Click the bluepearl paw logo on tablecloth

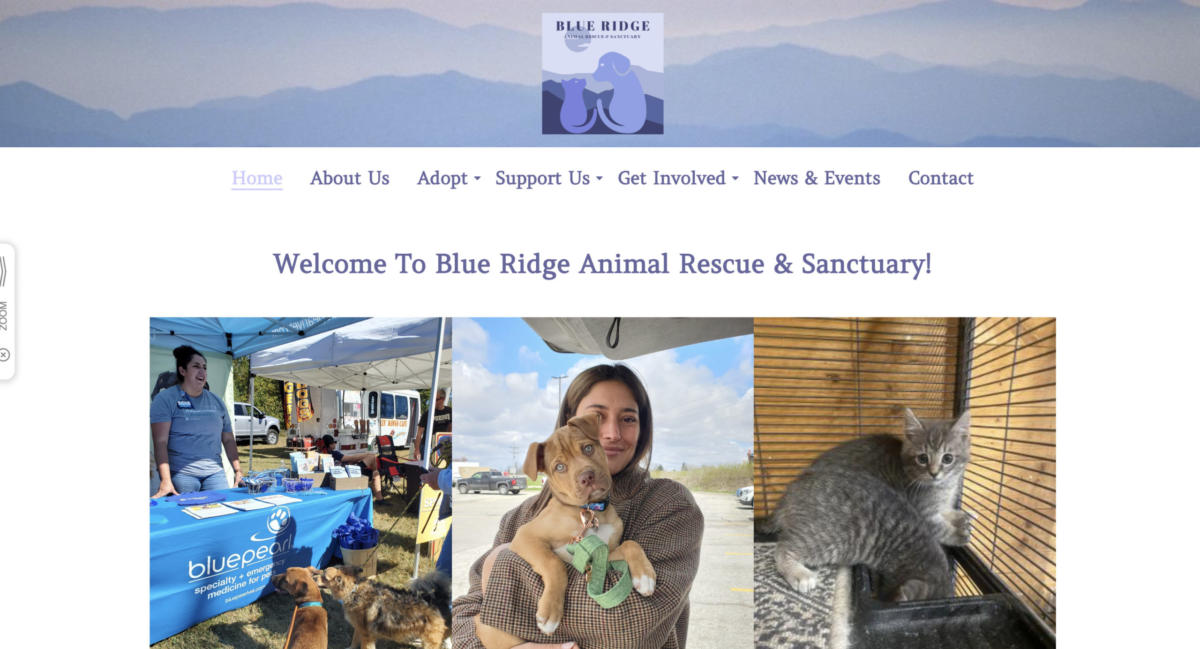click(279, 521)
